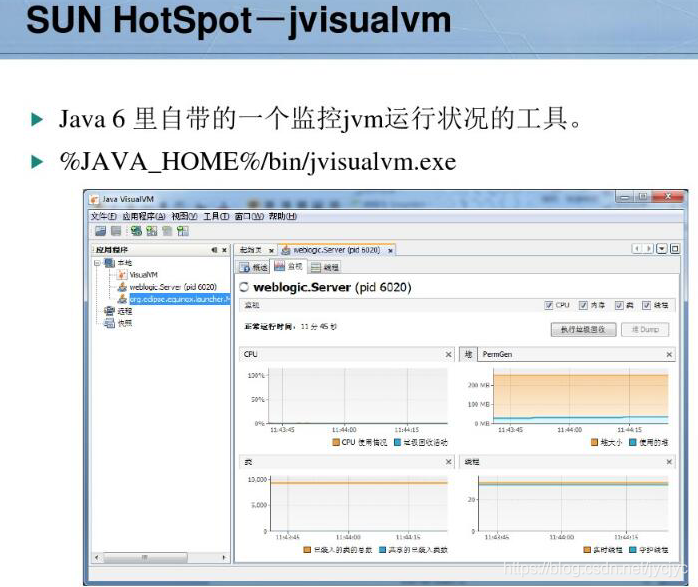This screenshot has height=587, width=698.
Task: Select the VisualVM tree item
Action: [x=143, y=275]
